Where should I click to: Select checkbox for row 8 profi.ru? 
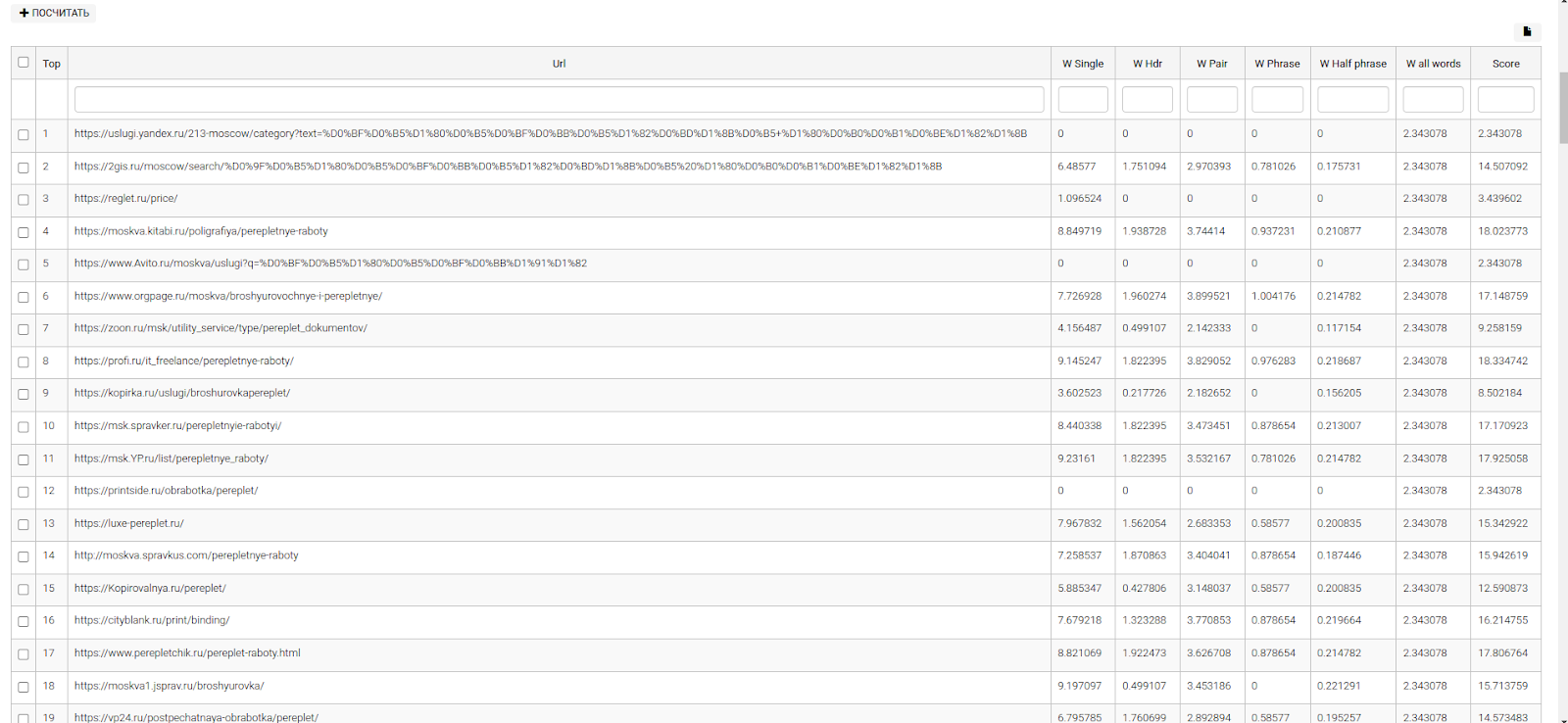24,362
